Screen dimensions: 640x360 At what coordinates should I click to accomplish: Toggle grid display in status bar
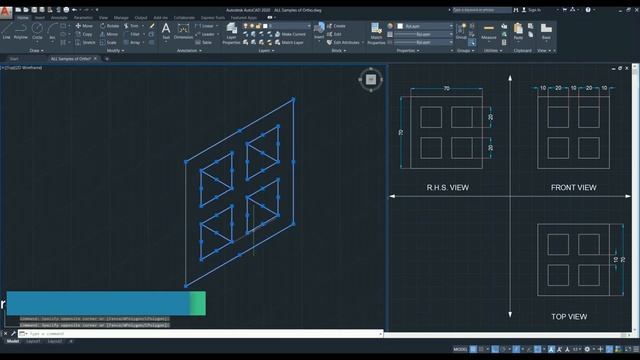473,349
